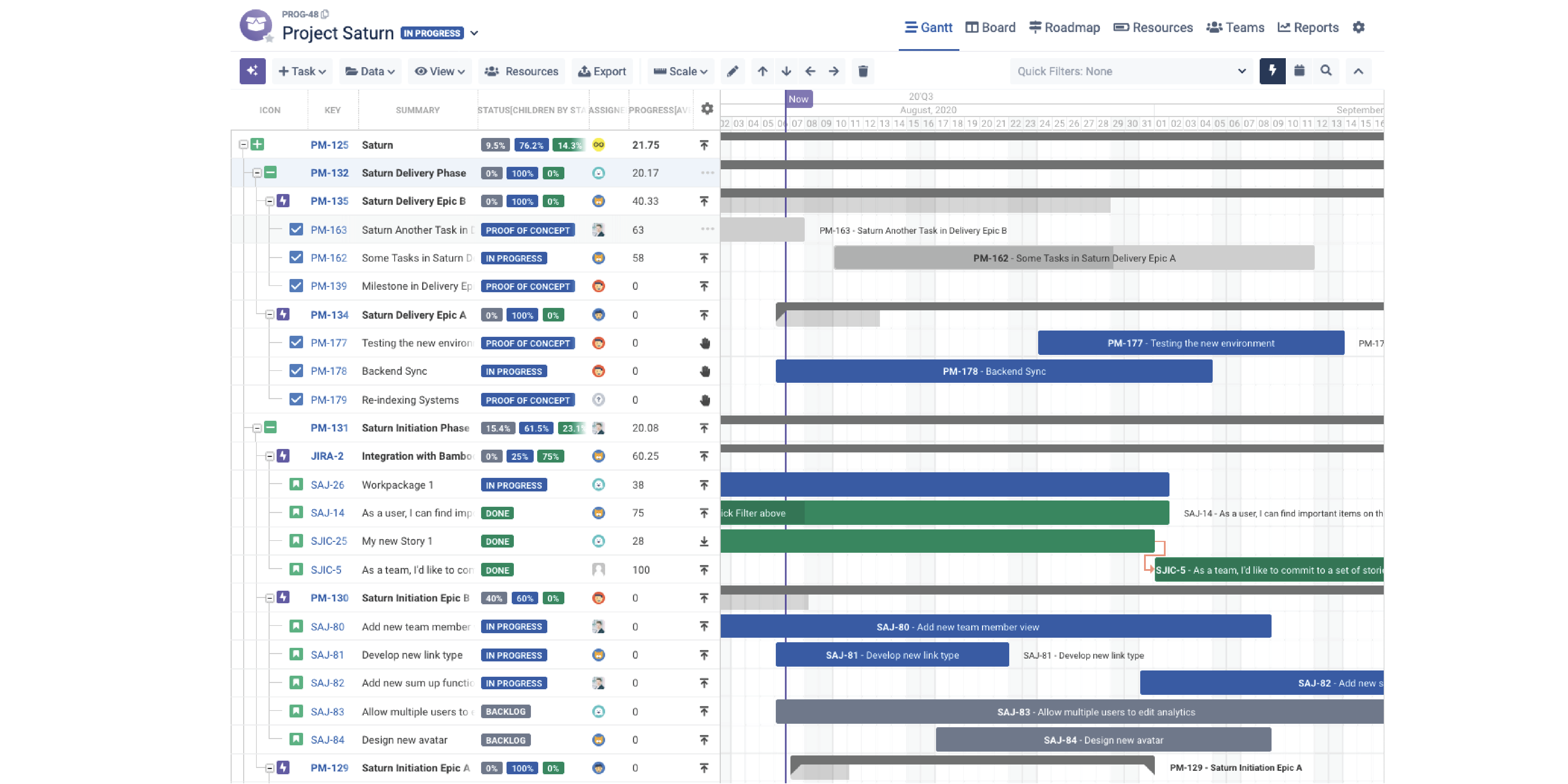The image size is (1568, 784).
Task: Uncheck PM-177 Testing the new environment
Action: [x=296, y=343]
